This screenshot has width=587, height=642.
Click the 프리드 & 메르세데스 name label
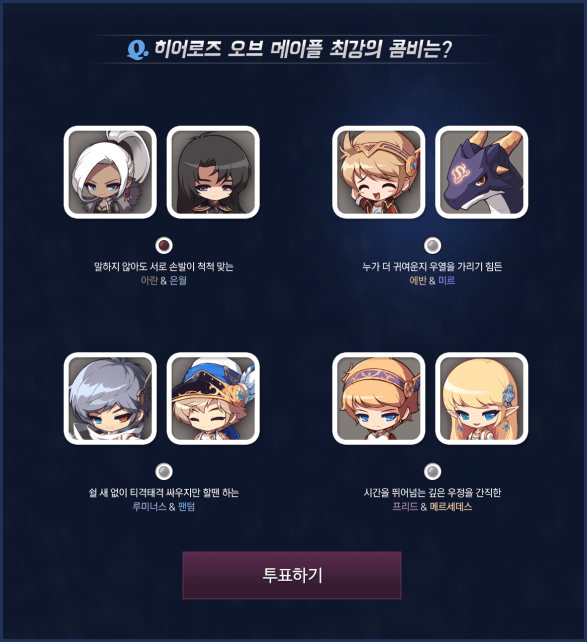(432, 506)
